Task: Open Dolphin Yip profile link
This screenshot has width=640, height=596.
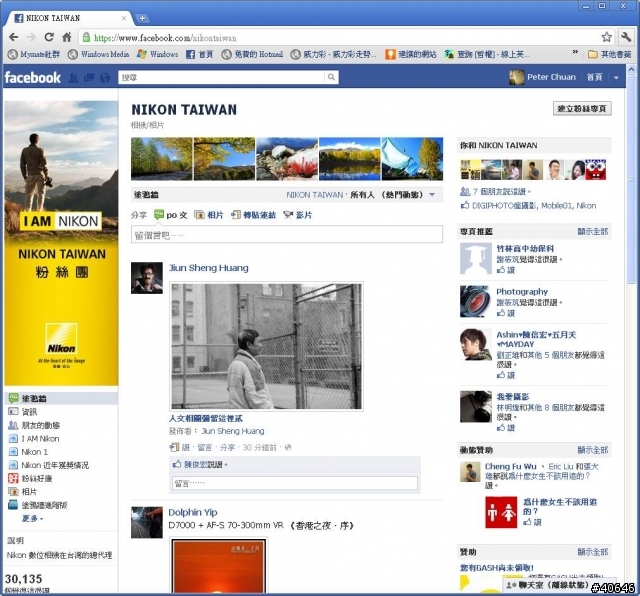Action: click(x=193, y=512)
